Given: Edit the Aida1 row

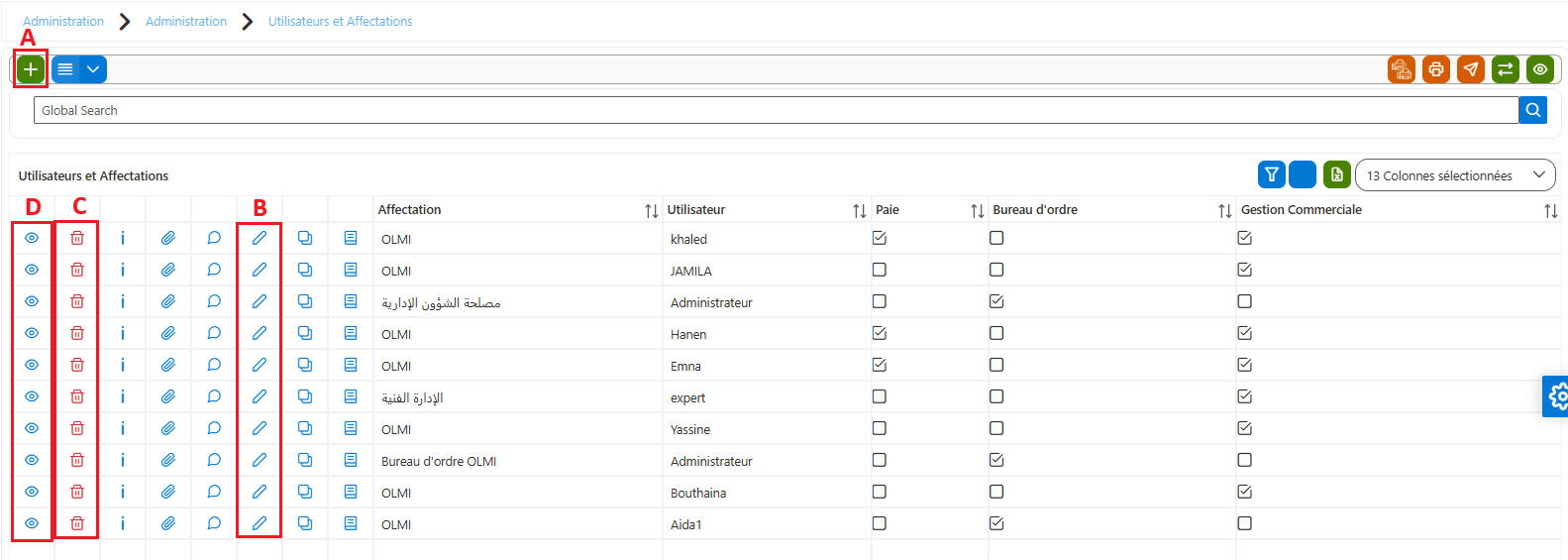Looking at the screenshot, I should click(260, 523).
